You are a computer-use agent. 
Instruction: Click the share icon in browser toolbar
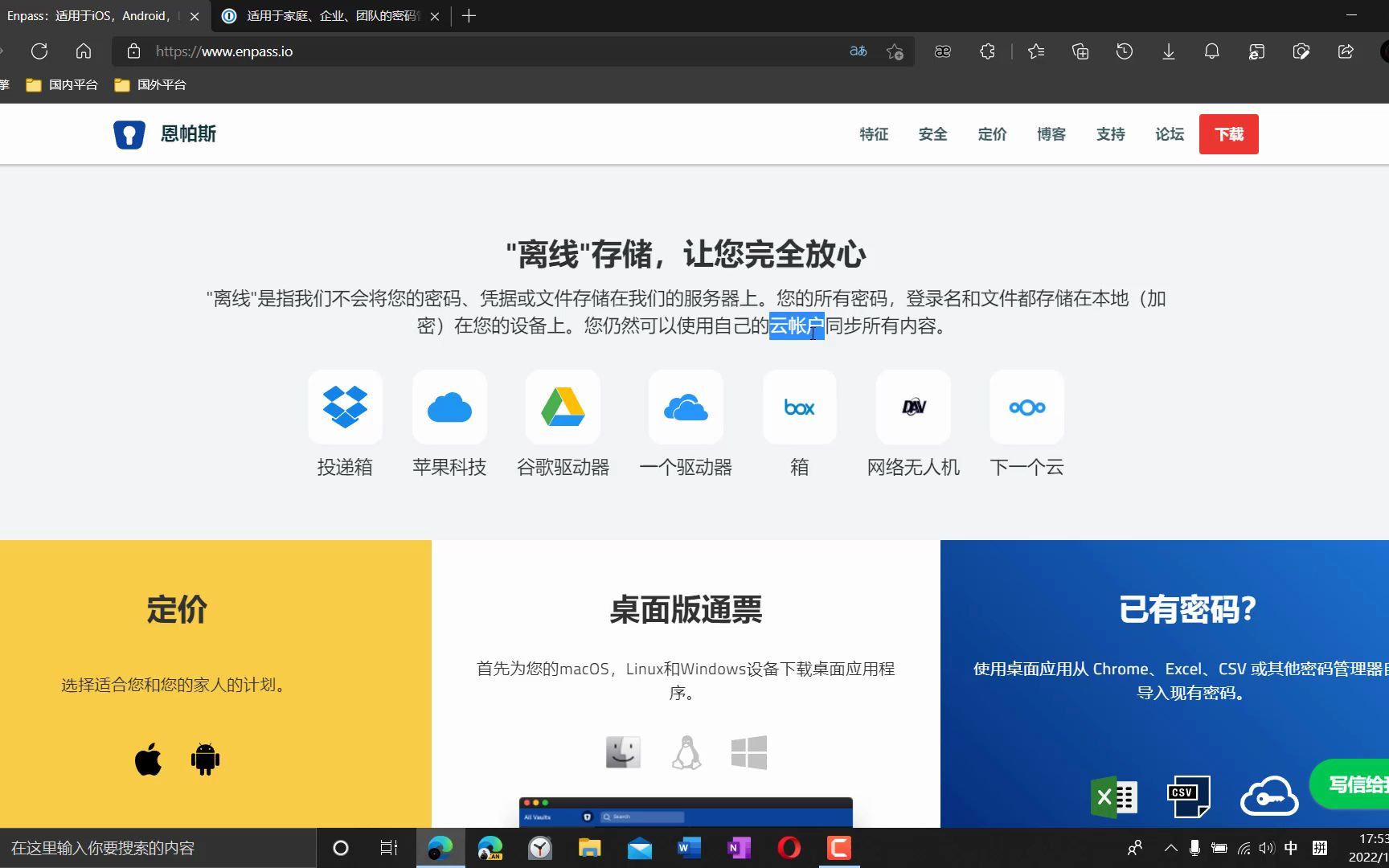tap(1346, 51)
